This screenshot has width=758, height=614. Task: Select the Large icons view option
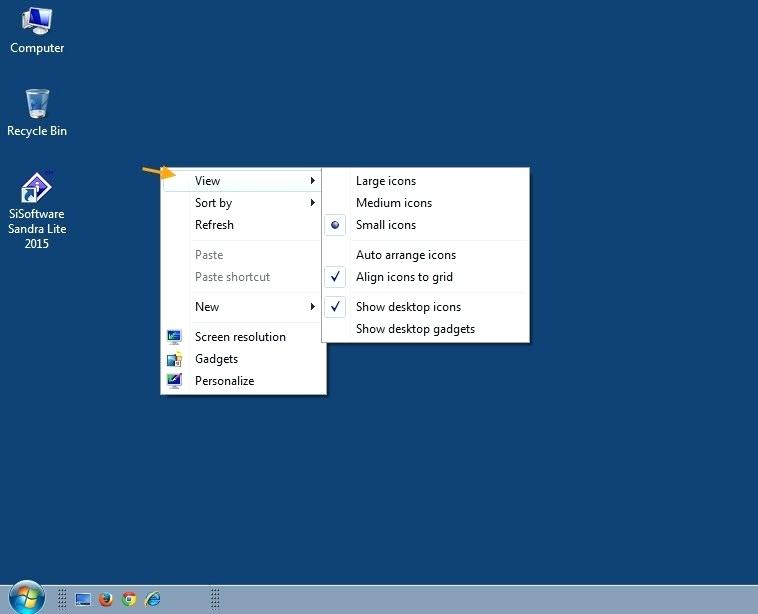point(426,181)
